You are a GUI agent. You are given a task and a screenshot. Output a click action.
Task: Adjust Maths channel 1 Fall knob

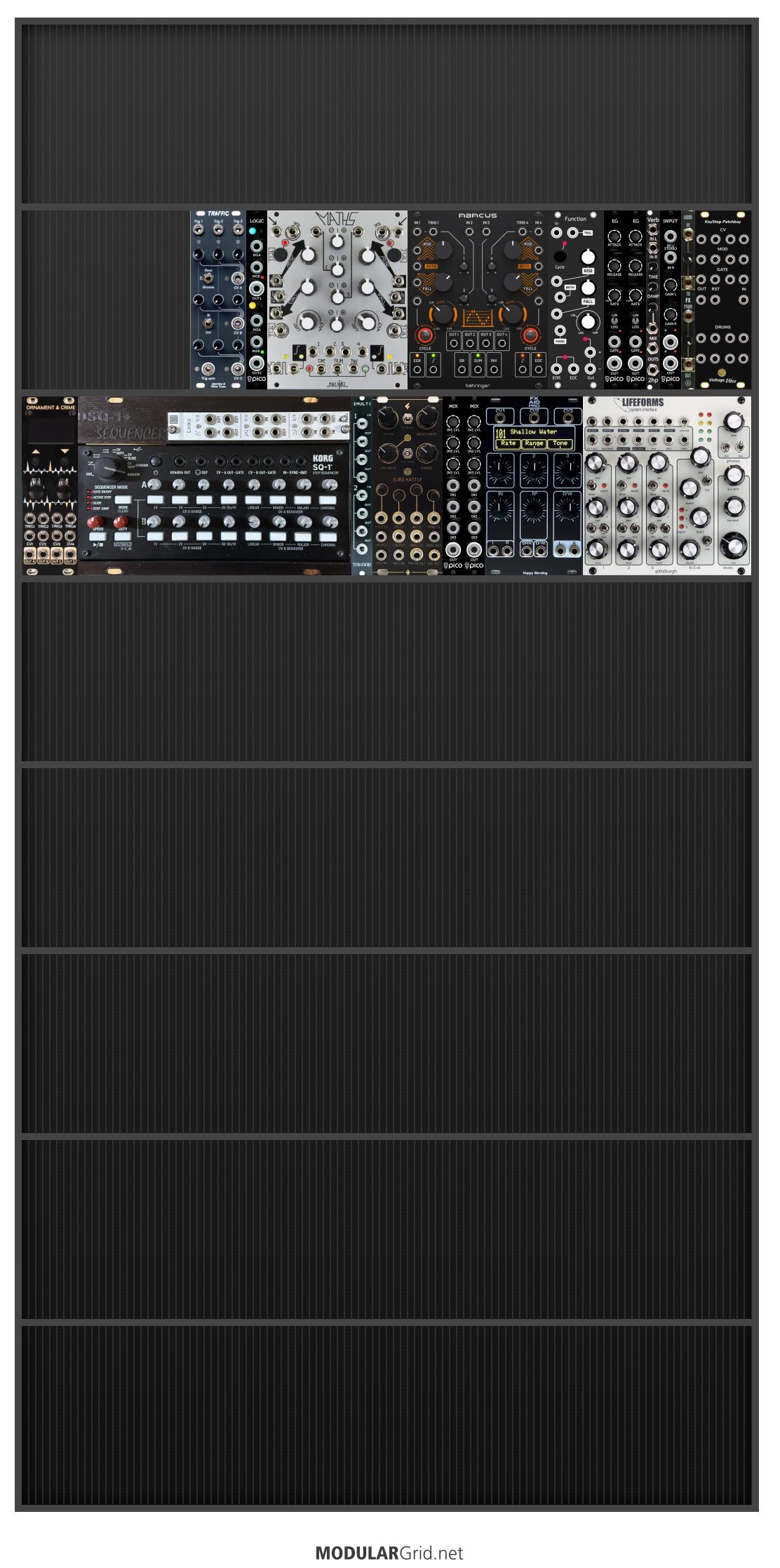click(307, 287)
